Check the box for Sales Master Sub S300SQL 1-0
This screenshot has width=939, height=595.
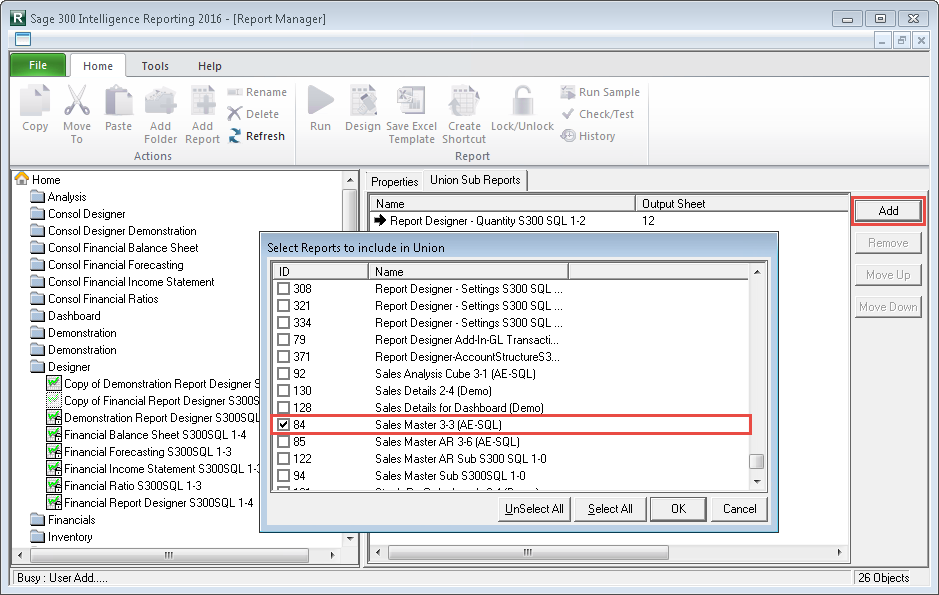(283, 476)
